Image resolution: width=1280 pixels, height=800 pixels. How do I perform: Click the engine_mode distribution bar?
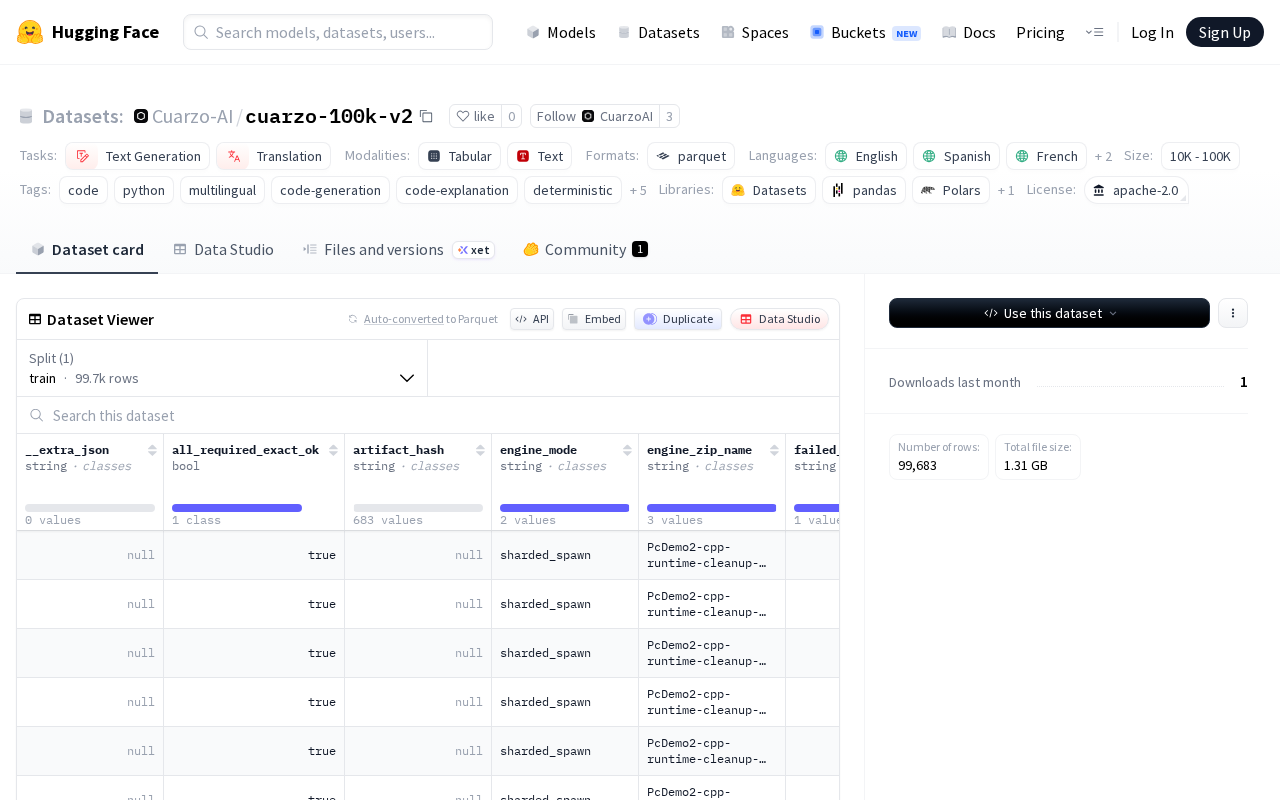point(565,508)
